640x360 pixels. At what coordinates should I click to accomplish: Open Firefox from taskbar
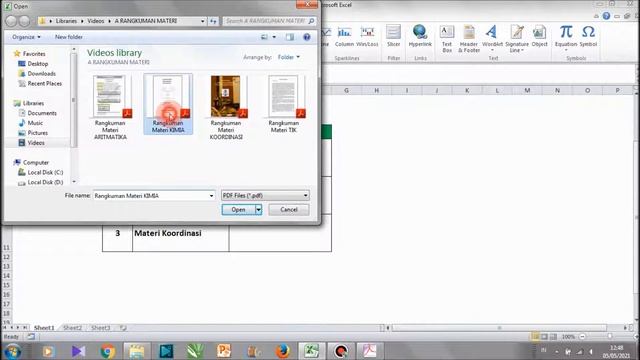(282, 351)
